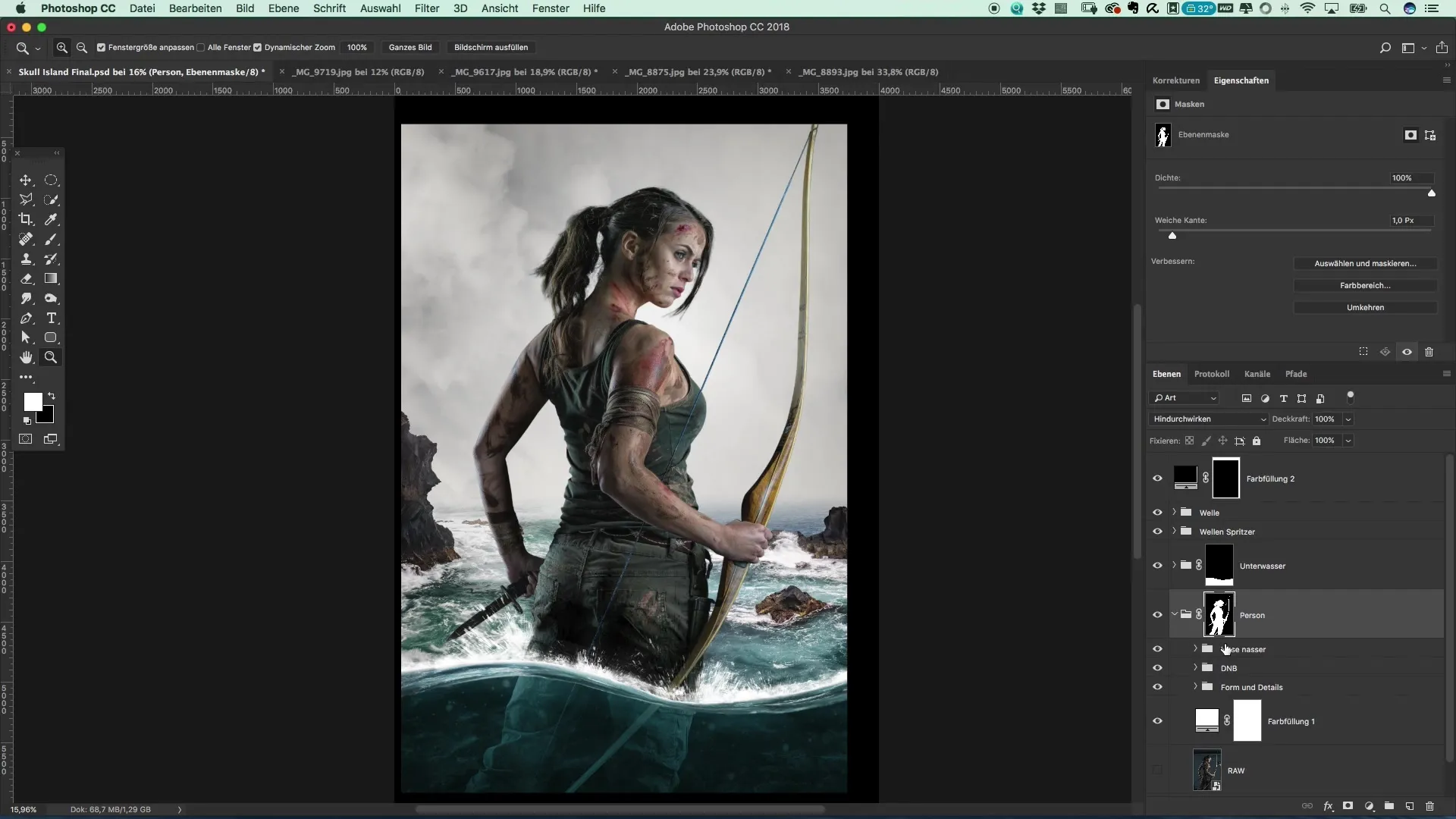Image resolution: width=1456 pixels, height=819 pixels.
Task: Select the Elliptical Marquee tool
Action: pos(51,180)
